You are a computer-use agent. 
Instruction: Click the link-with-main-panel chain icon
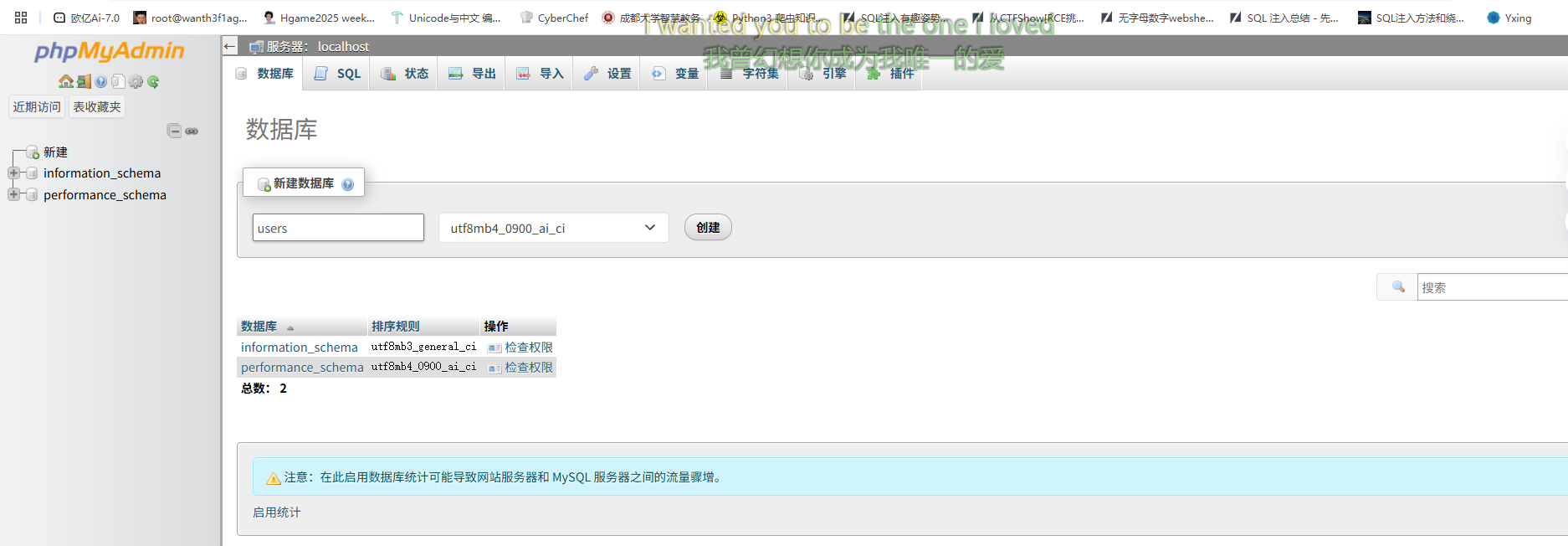click(x=192, y=131)
